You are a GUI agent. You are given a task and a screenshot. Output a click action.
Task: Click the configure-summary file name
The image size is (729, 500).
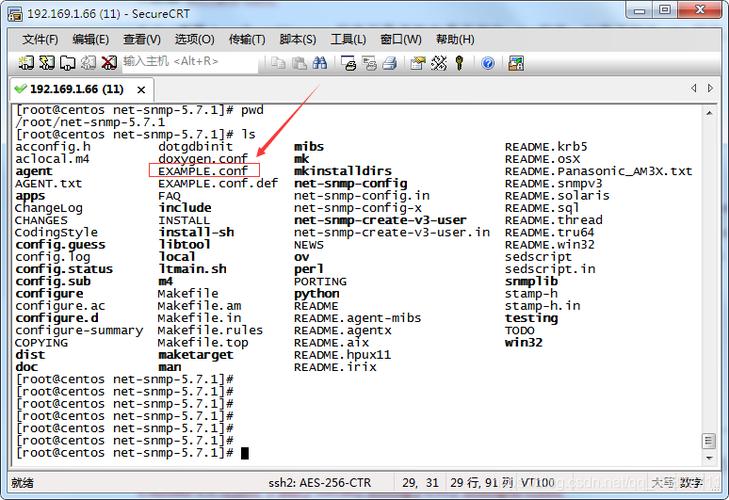click(79, 330)
